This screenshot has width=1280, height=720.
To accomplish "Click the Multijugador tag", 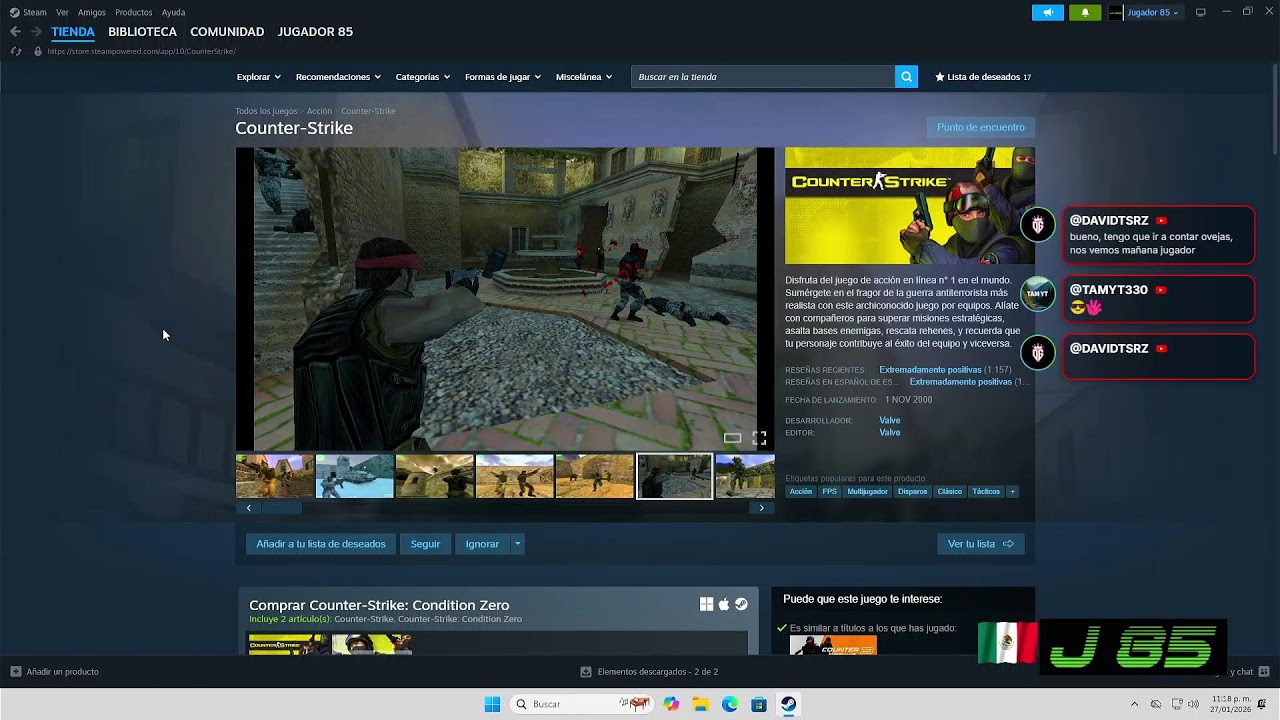I will point(867,492).
